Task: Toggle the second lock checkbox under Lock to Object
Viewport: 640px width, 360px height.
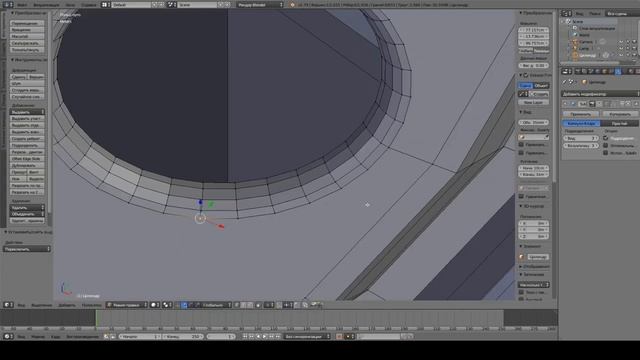Action: (x=521, y=153)
